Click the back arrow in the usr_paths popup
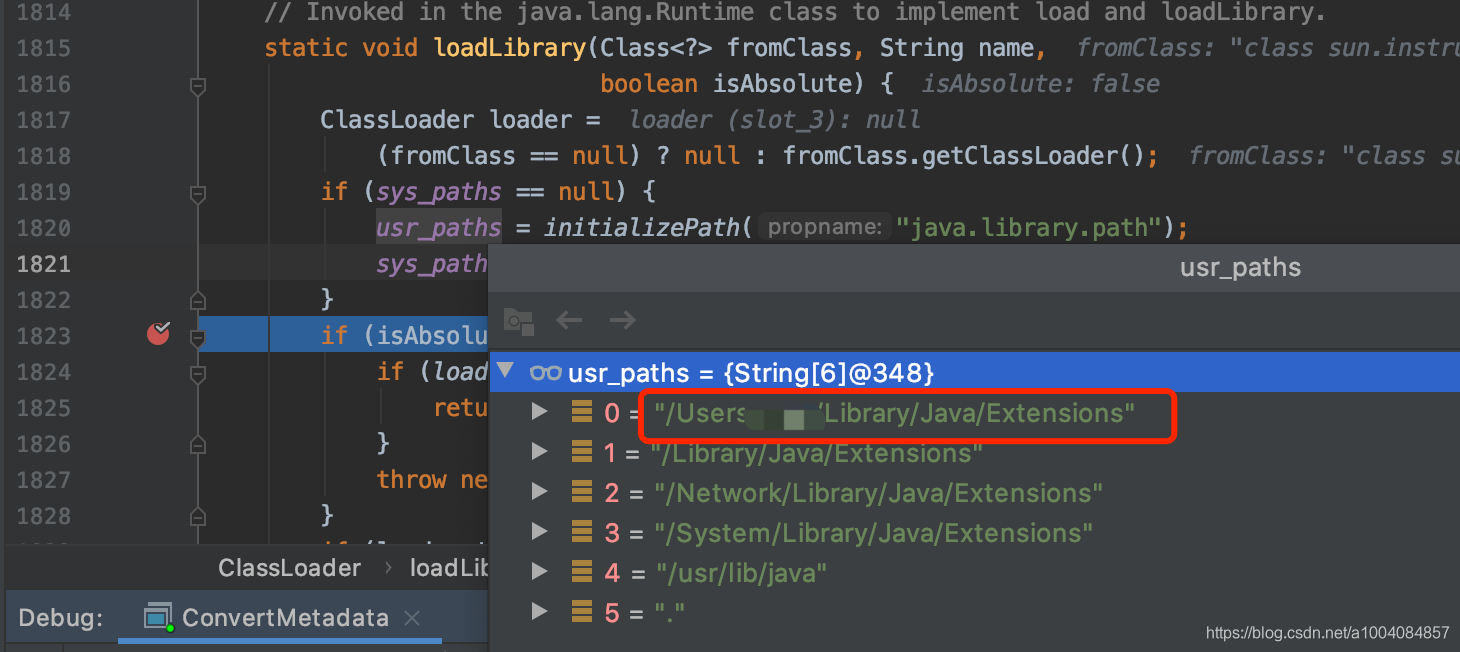1460x652 pixels. (x=569, y=320)
